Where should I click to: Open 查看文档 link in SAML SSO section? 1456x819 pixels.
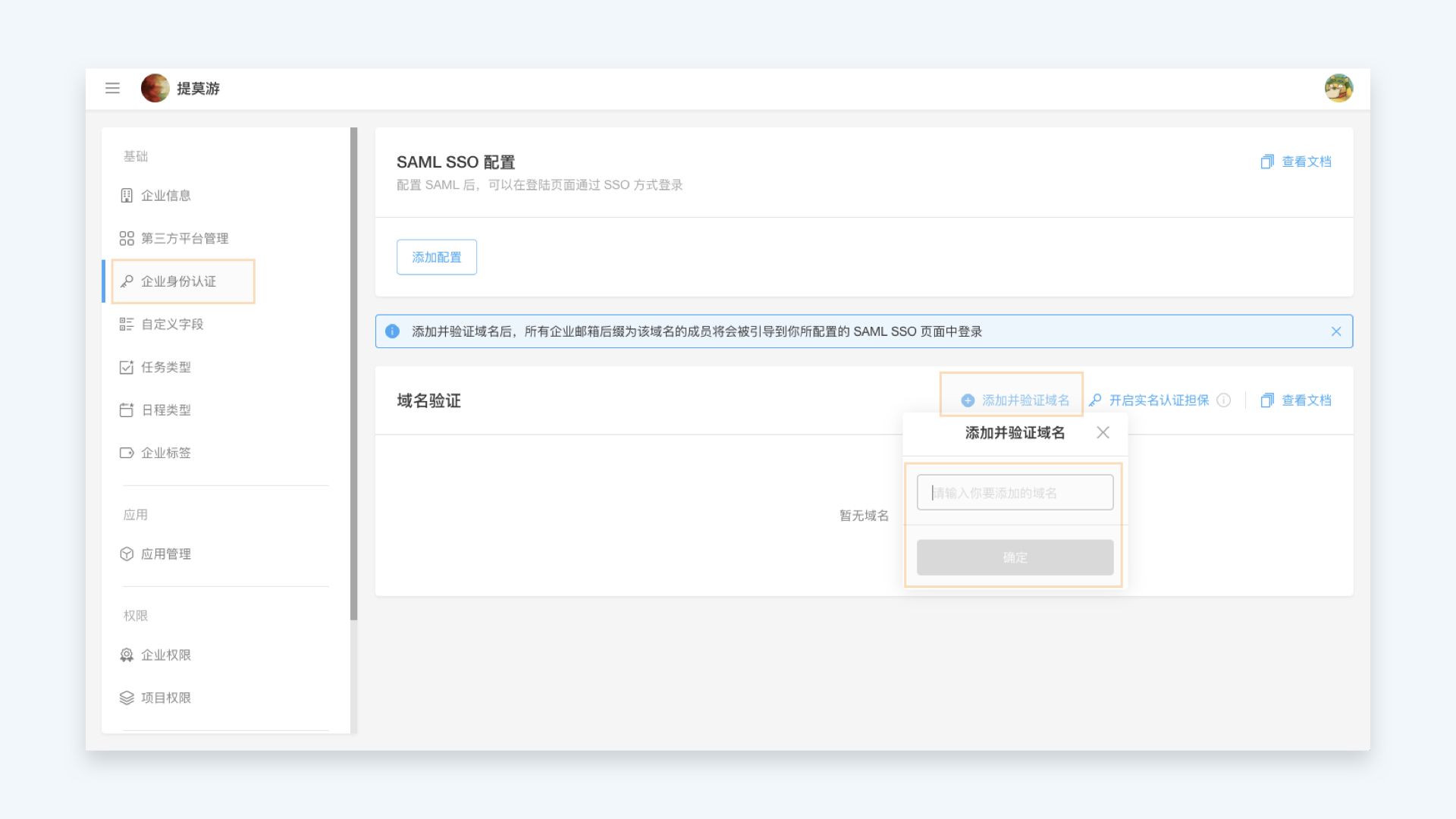(1306, 162)
